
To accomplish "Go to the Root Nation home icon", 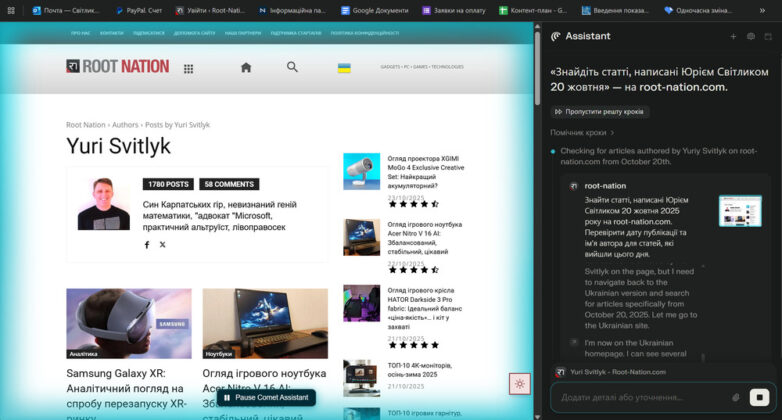I will pos(246,67).
